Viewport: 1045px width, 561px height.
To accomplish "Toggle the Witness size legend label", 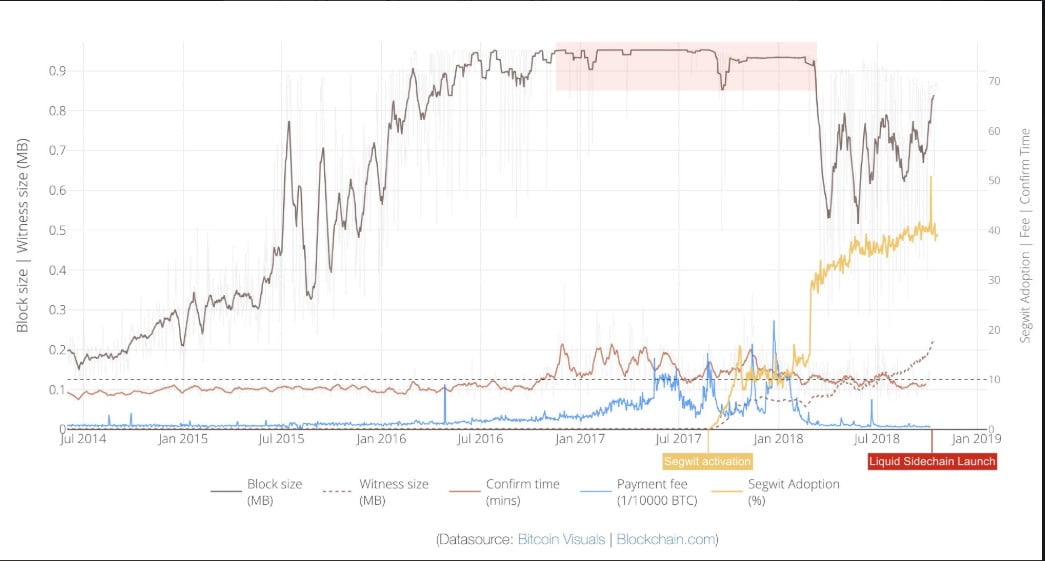I will [x=394, y=491].
